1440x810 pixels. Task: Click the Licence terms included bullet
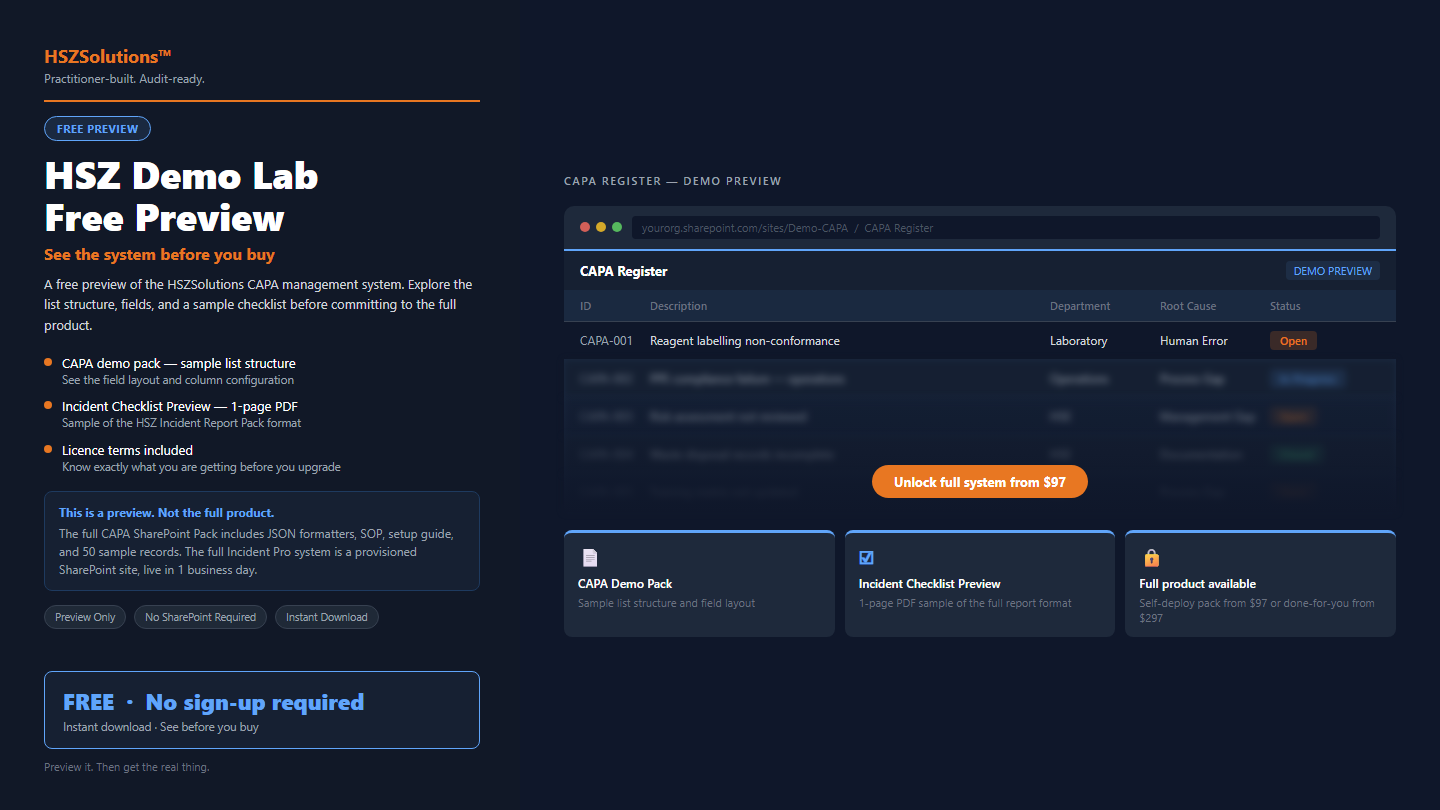[127, 451]
